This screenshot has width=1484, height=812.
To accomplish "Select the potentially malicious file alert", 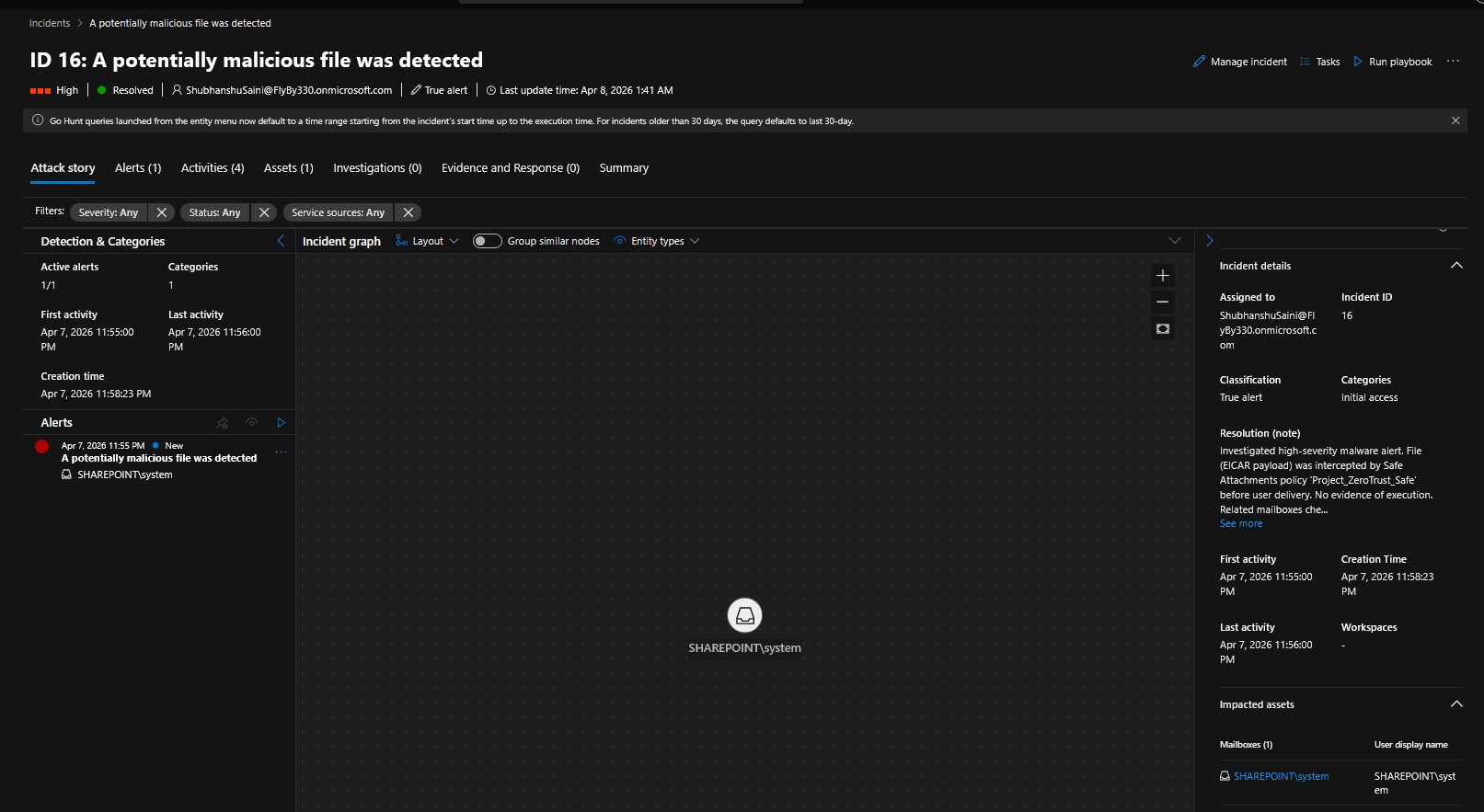I will pyautogui.click(x=159, y=458).
